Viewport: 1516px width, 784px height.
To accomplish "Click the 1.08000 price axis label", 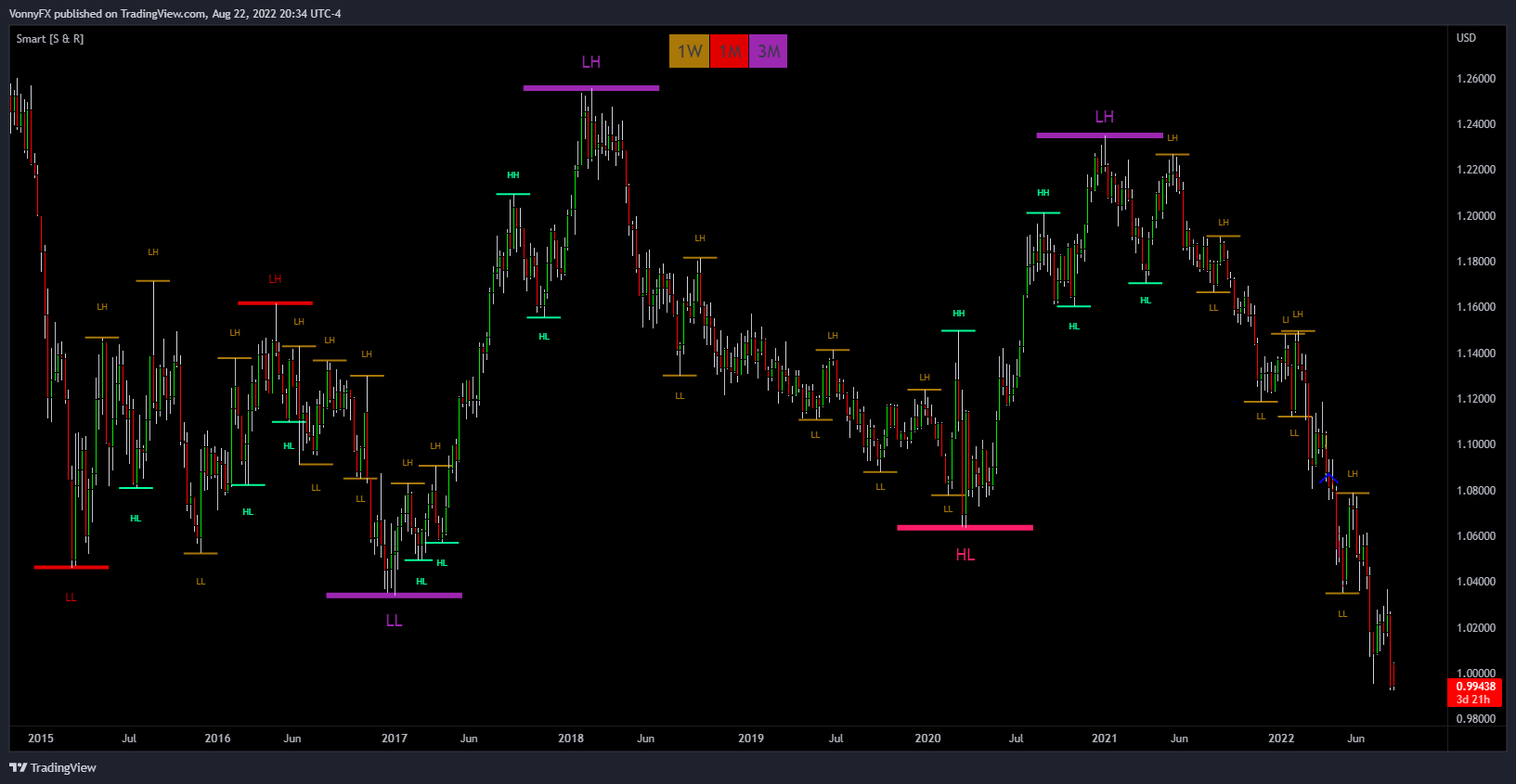I will 1476,491.
